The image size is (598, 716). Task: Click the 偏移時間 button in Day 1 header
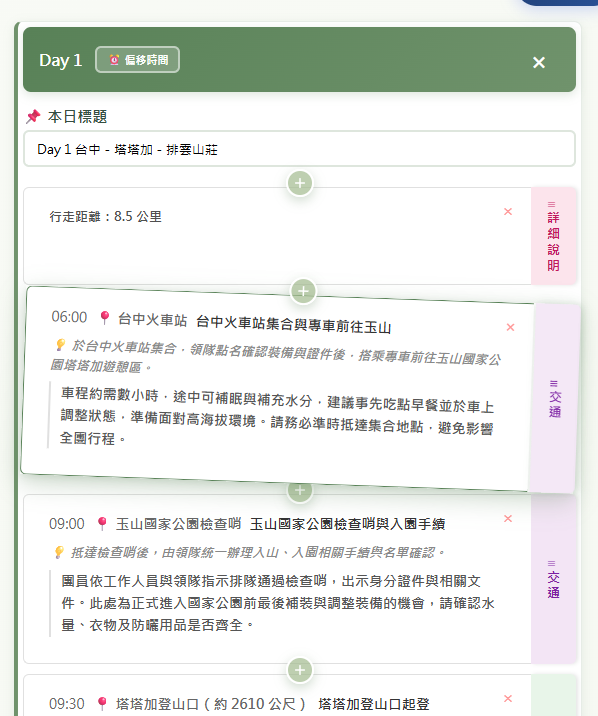[x=137, y=60]
